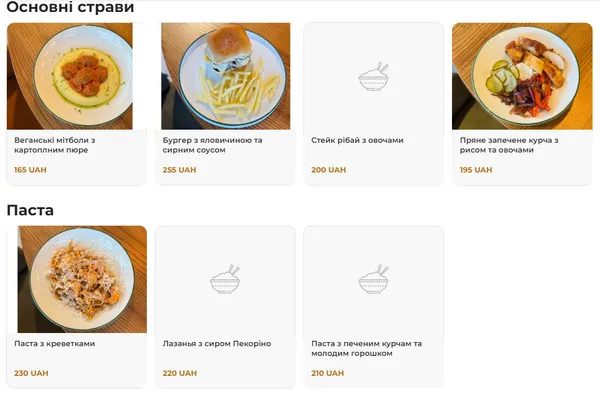
Task: Open the shrimp pasta photo
Action: (x=82, y=279)
